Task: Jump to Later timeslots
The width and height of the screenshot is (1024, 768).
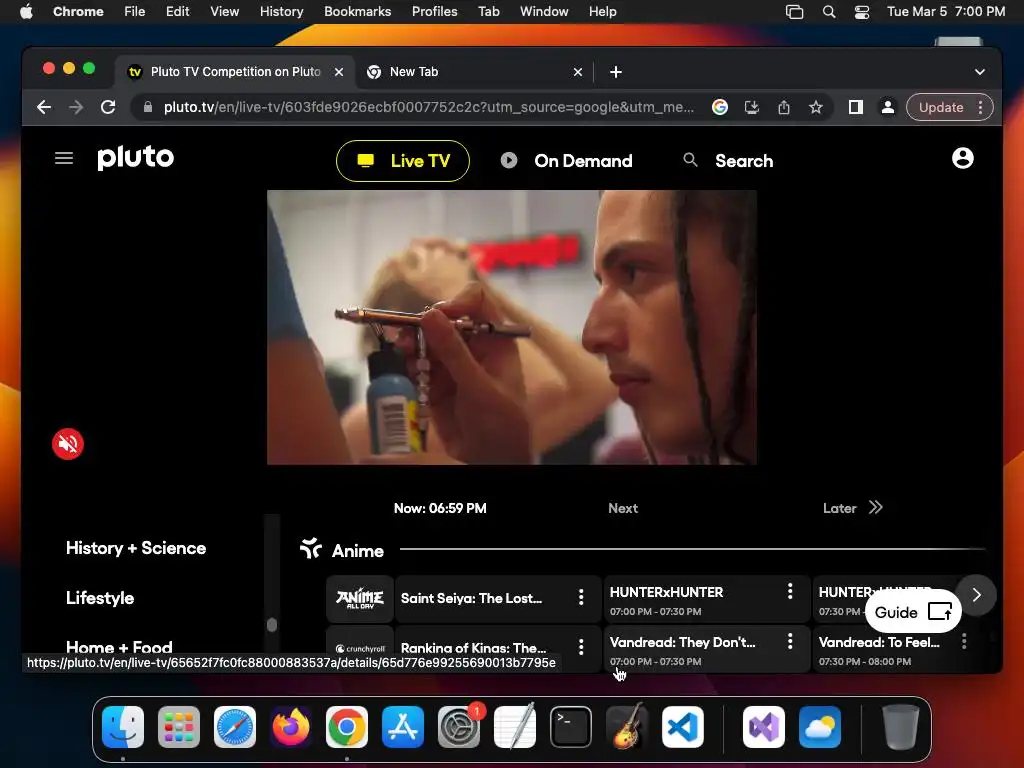Action: tap(853, 508)
